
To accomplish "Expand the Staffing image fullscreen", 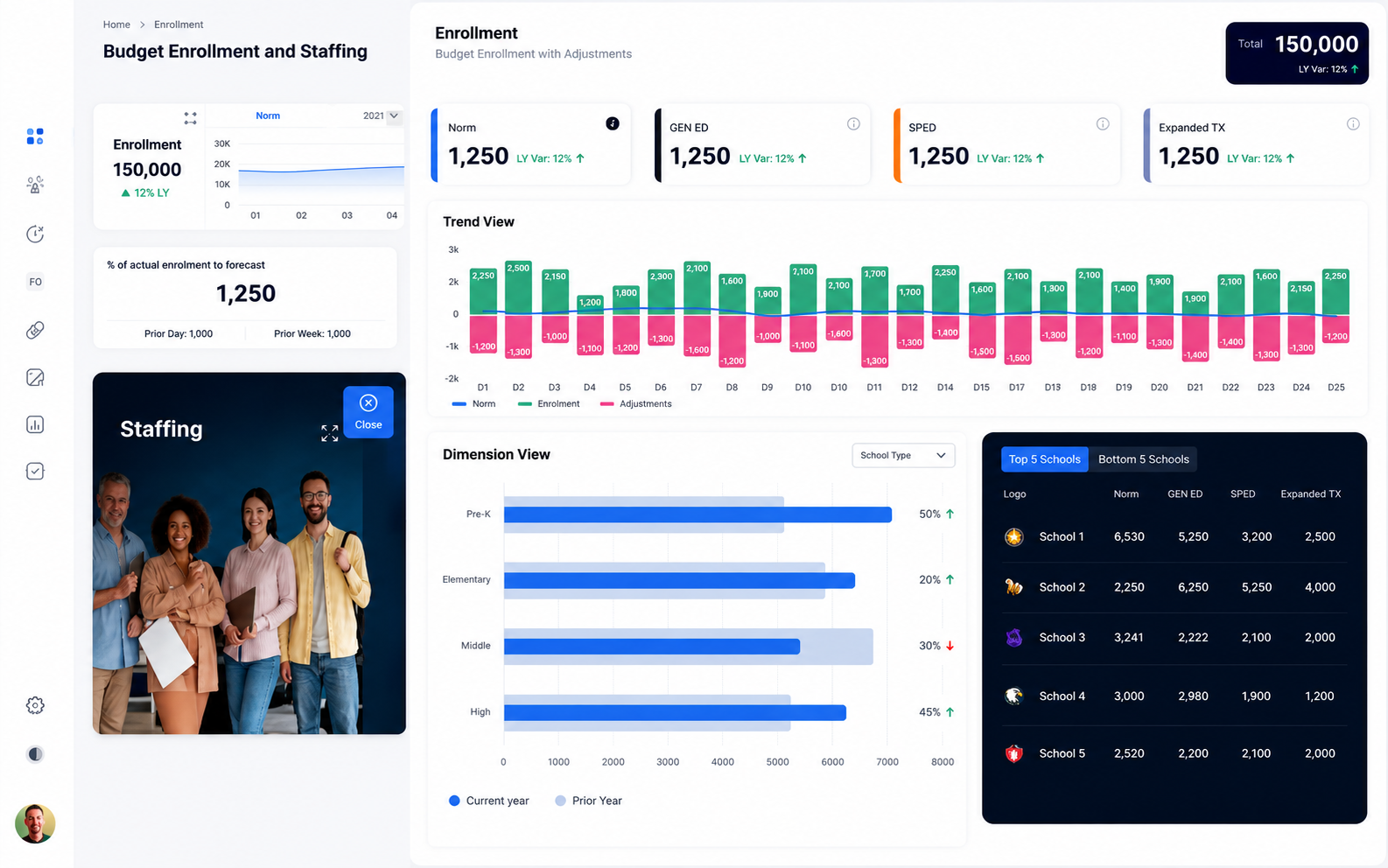I will tap(329, 433).
